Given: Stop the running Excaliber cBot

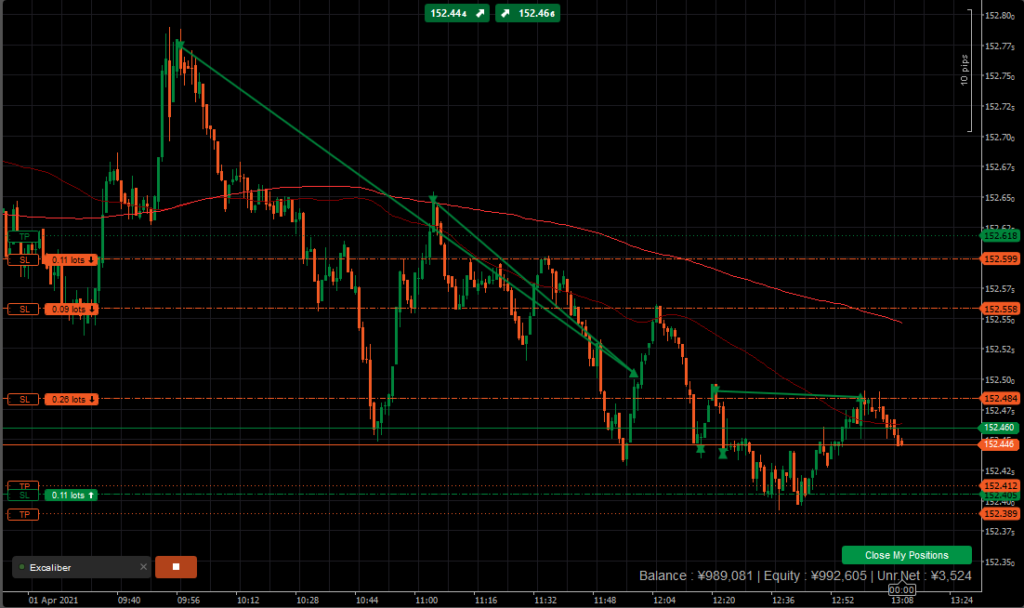Looking at the screenshot, I should [x=176, y=567].
